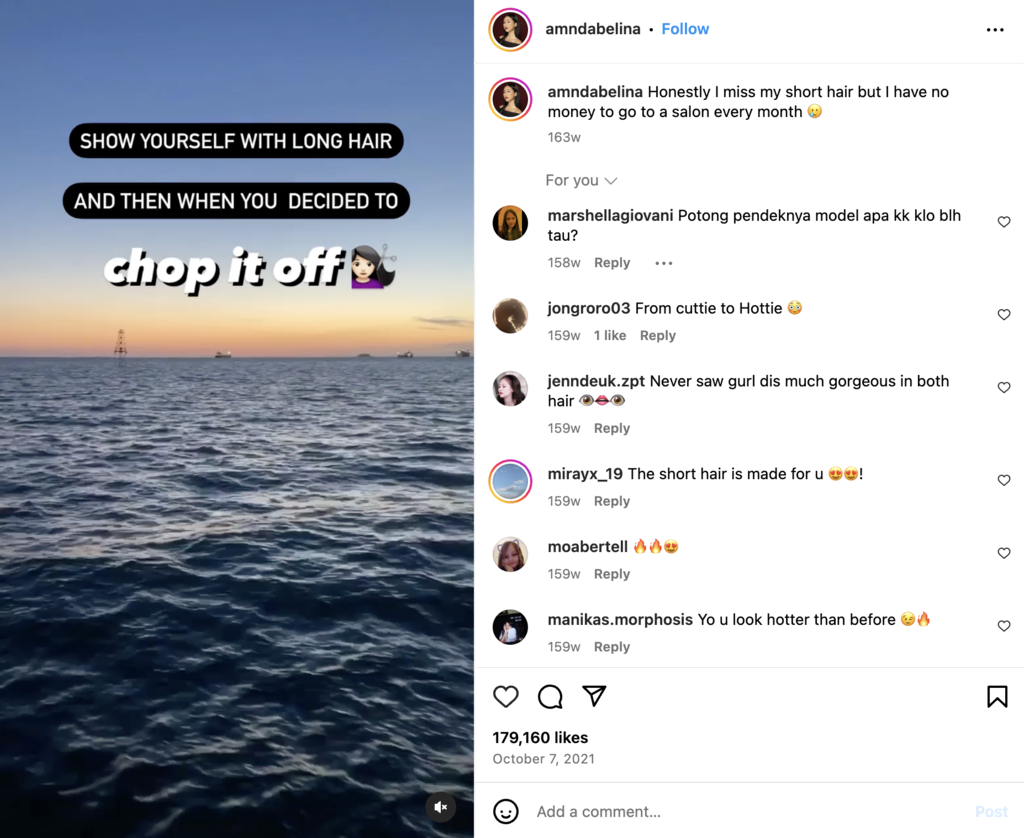
Task: Open comments via speech bubble icon
Action: (550, 696)
